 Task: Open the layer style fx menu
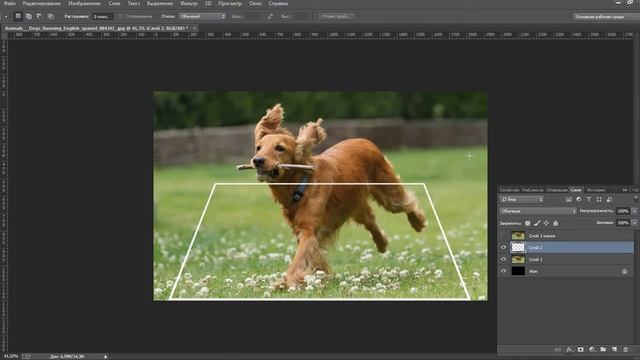pos(569,350)
